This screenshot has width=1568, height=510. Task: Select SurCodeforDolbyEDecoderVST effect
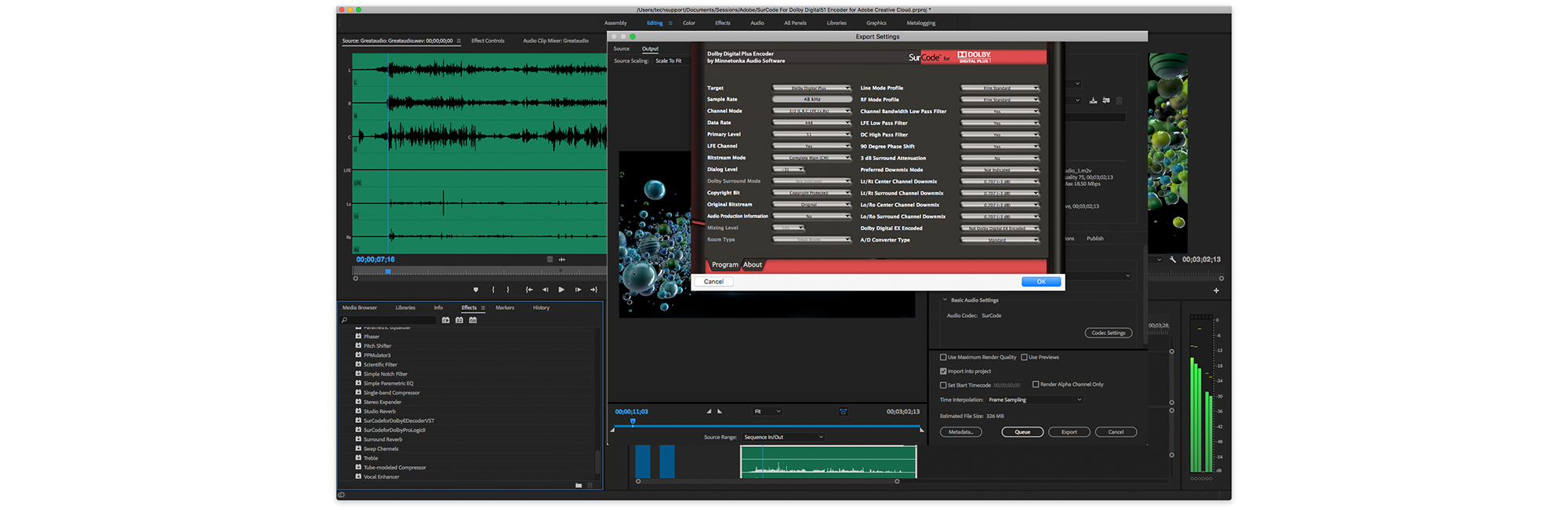(x=398, y=421)
